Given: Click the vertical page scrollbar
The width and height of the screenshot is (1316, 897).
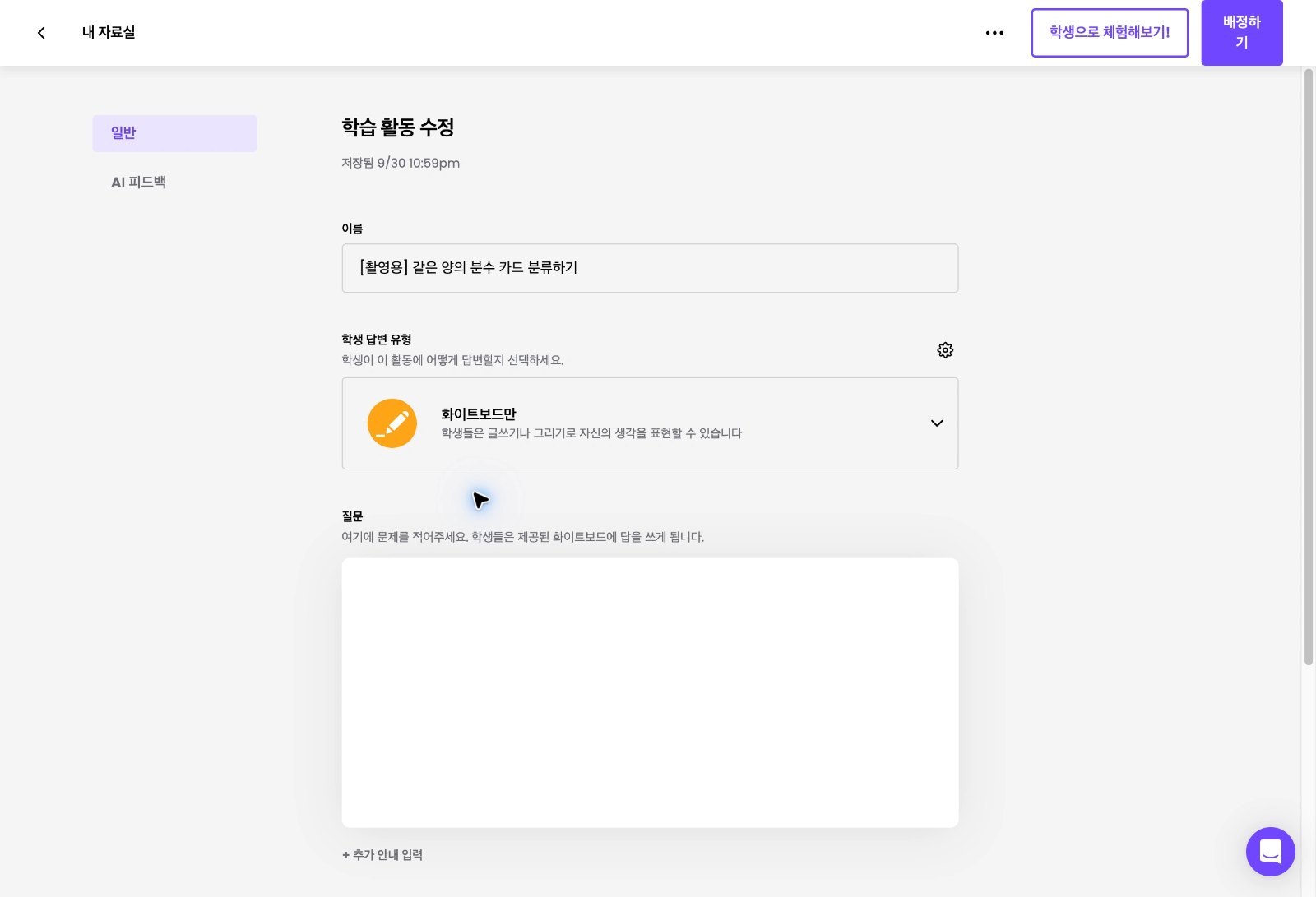Looking at the screenshot, I should [x=1309, y=366].
